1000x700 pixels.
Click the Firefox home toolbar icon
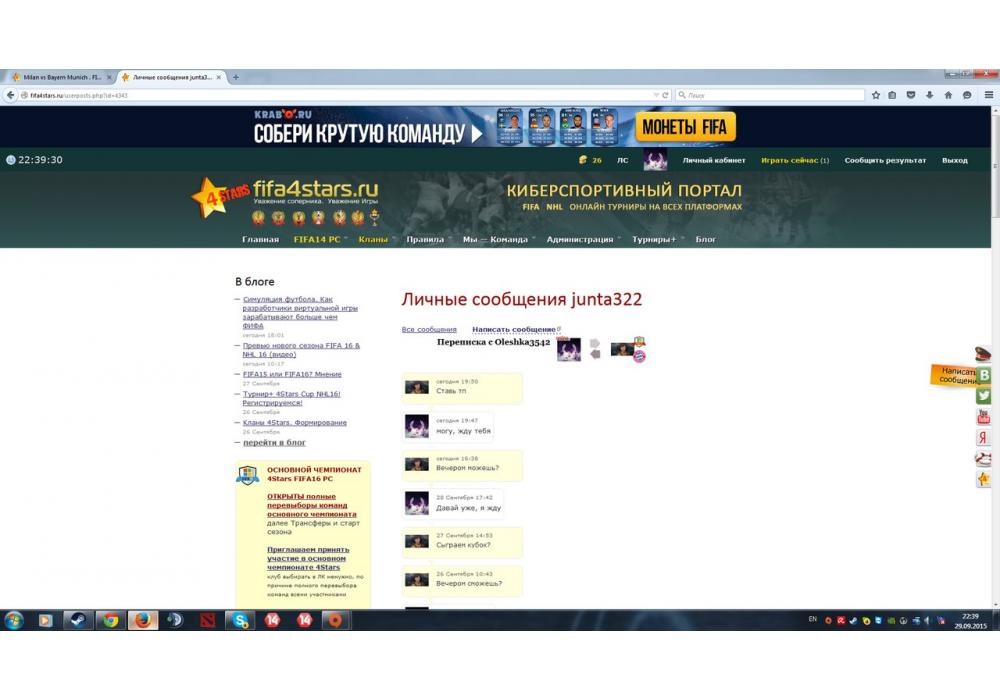tap(948, 95)
